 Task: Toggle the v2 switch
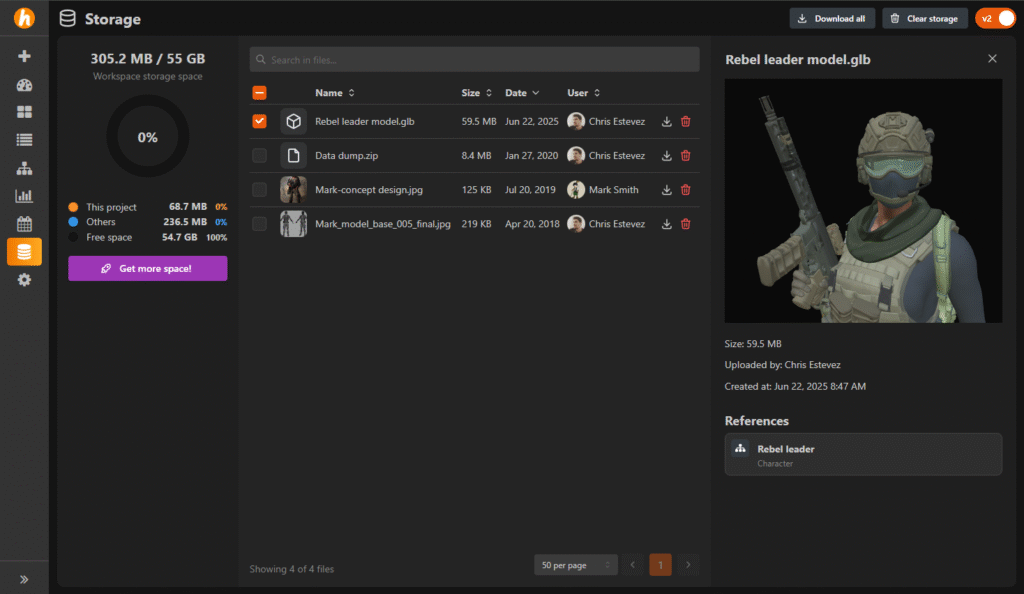click(995, 18)
